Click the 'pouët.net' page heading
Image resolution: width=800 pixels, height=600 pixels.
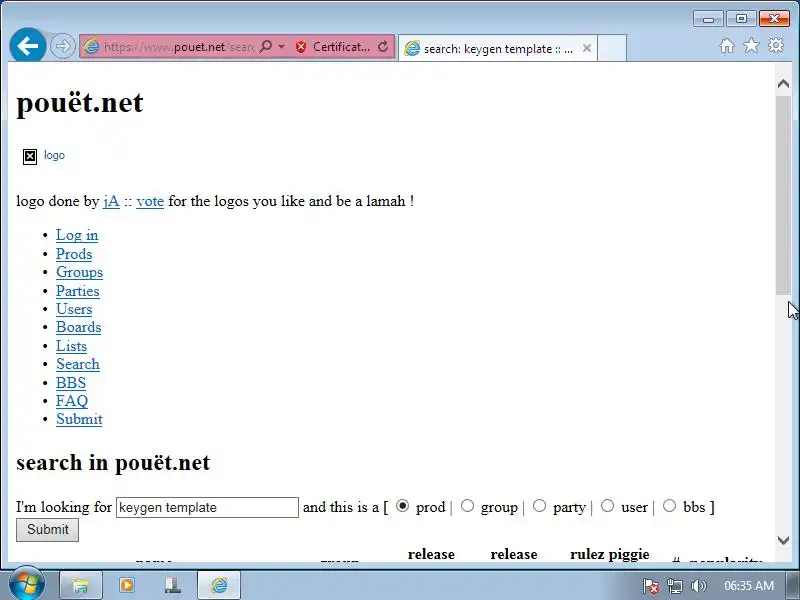tap(80, 103)
